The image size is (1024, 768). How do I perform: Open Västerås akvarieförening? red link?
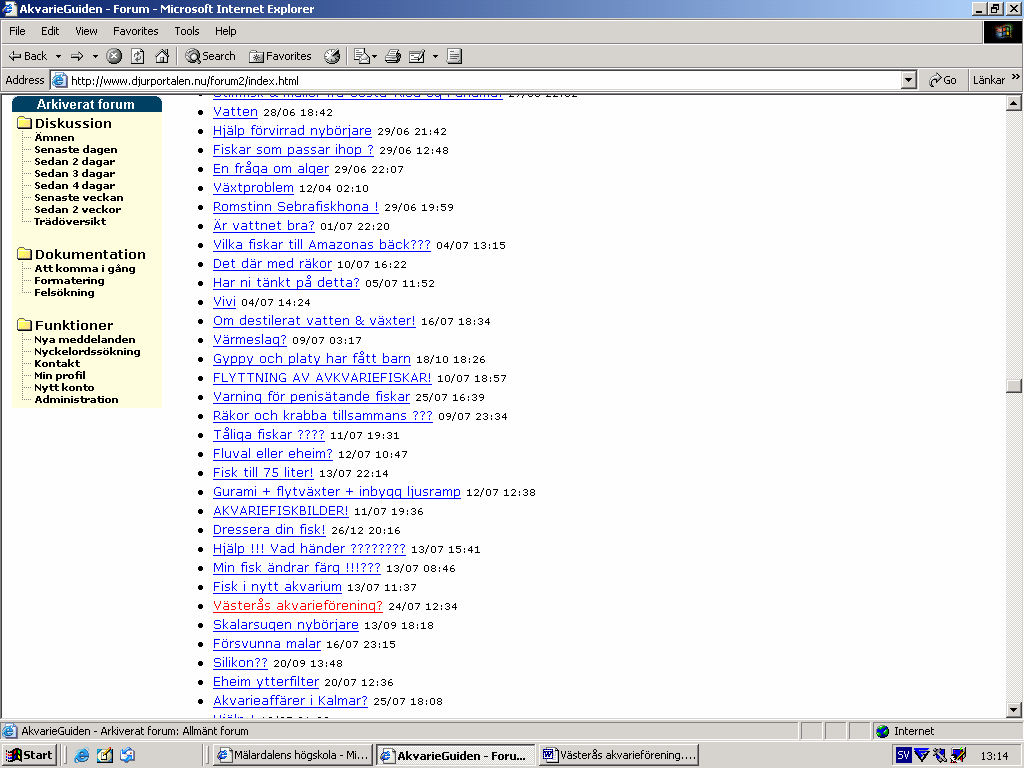pyautogui.click(x=298, y=605)
